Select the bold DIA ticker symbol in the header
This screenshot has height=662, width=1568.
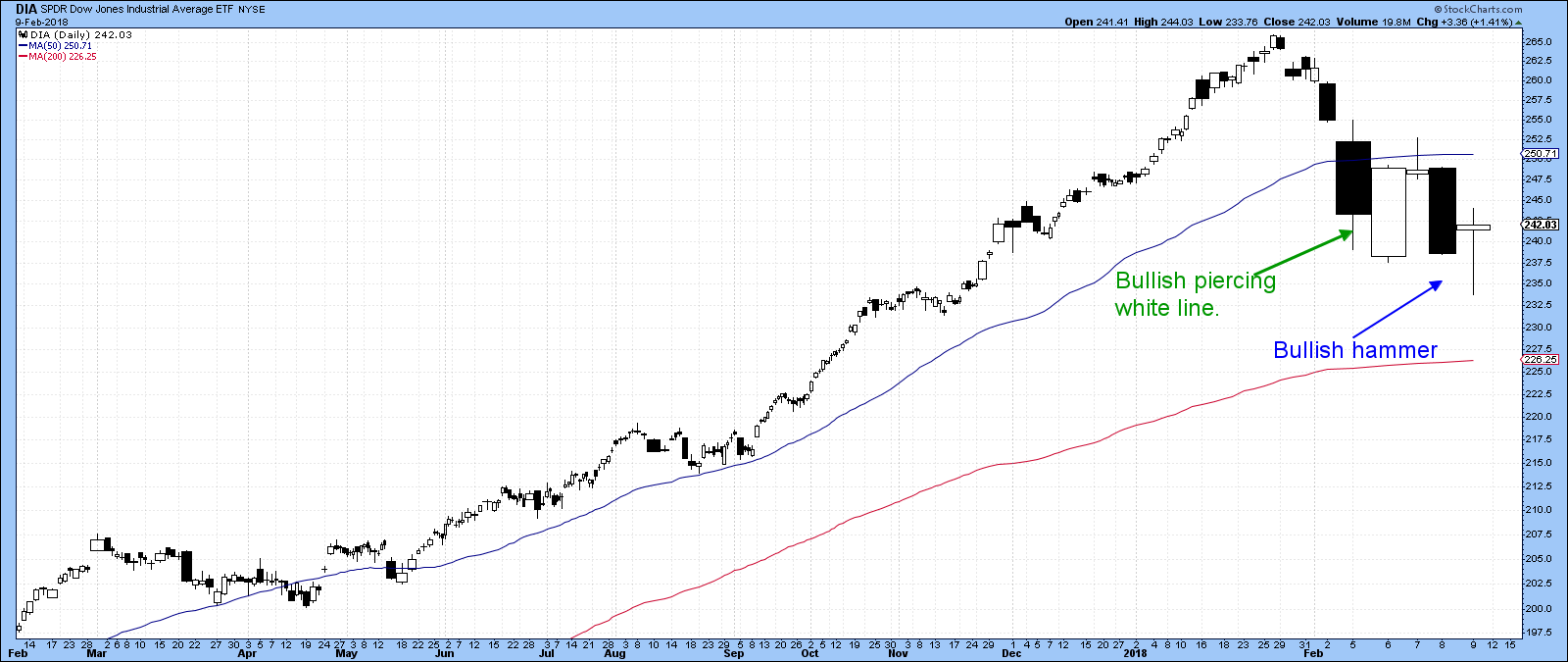[x=26, y=9]
